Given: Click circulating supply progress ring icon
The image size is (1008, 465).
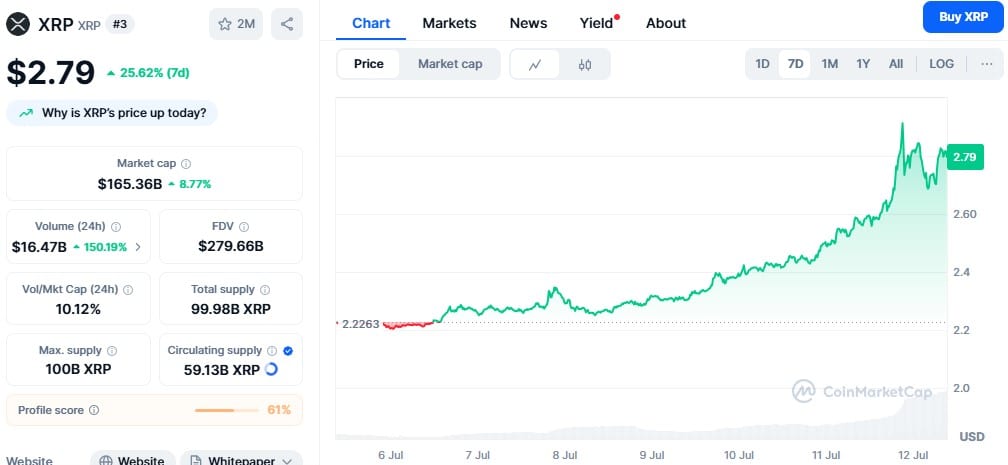Looking at the screenshot, I should point(271,369).
